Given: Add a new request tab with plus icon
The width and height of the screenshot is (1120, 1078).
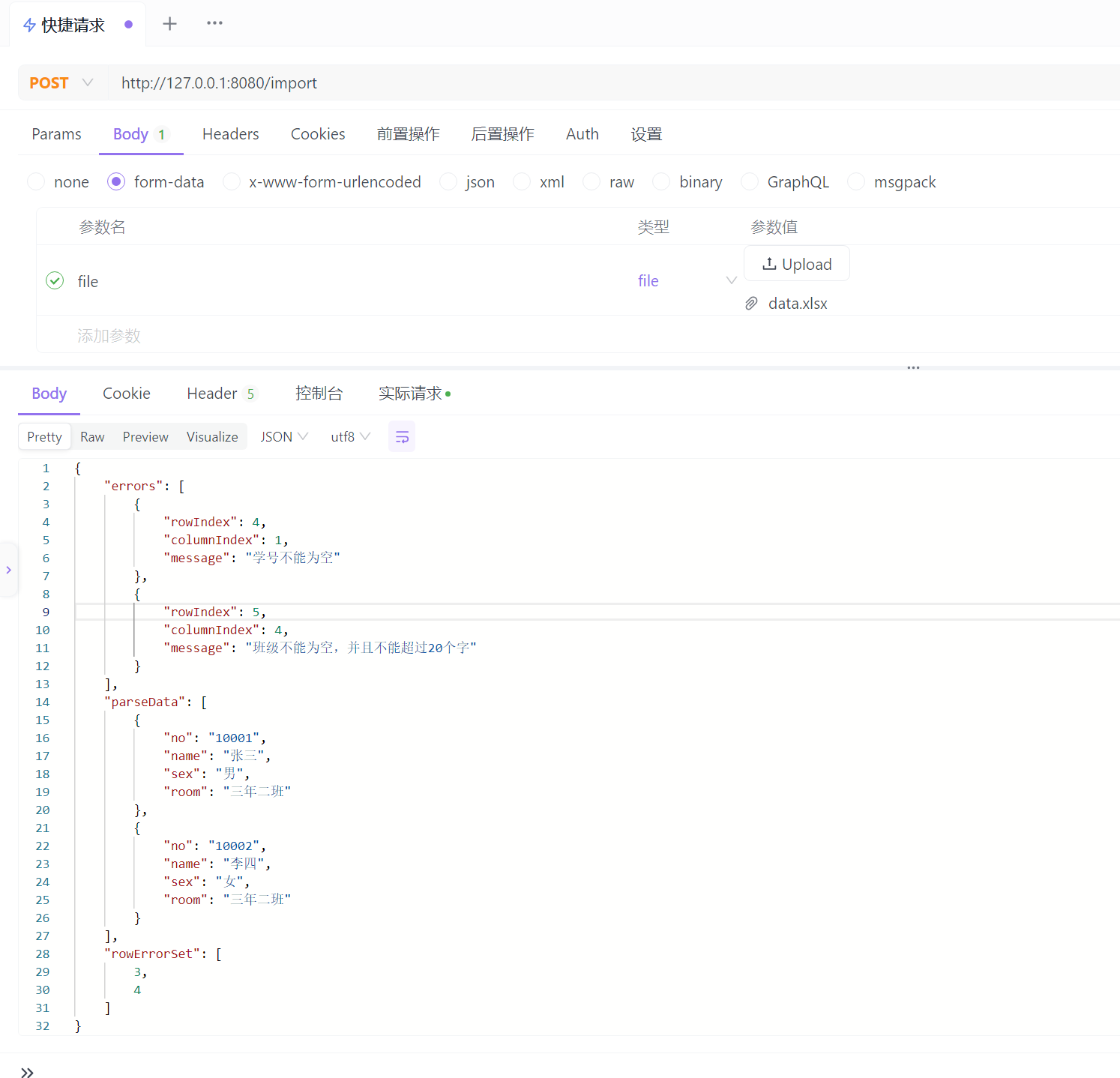Looking at the screenshot, I should tap(170, 24).
